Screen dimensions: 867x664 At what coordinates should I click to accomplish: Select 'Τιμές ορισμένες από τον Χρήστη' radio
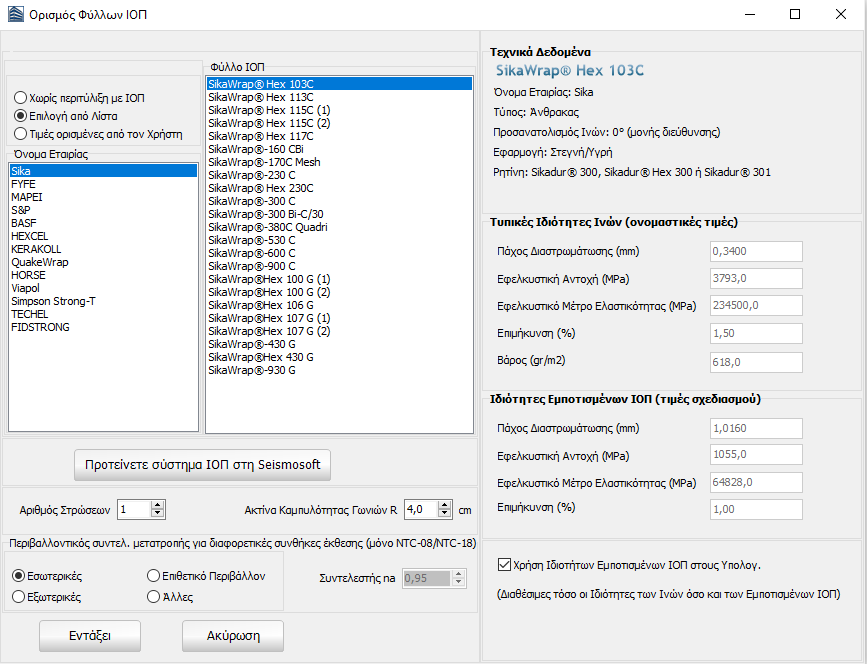(x=20, y=134)
